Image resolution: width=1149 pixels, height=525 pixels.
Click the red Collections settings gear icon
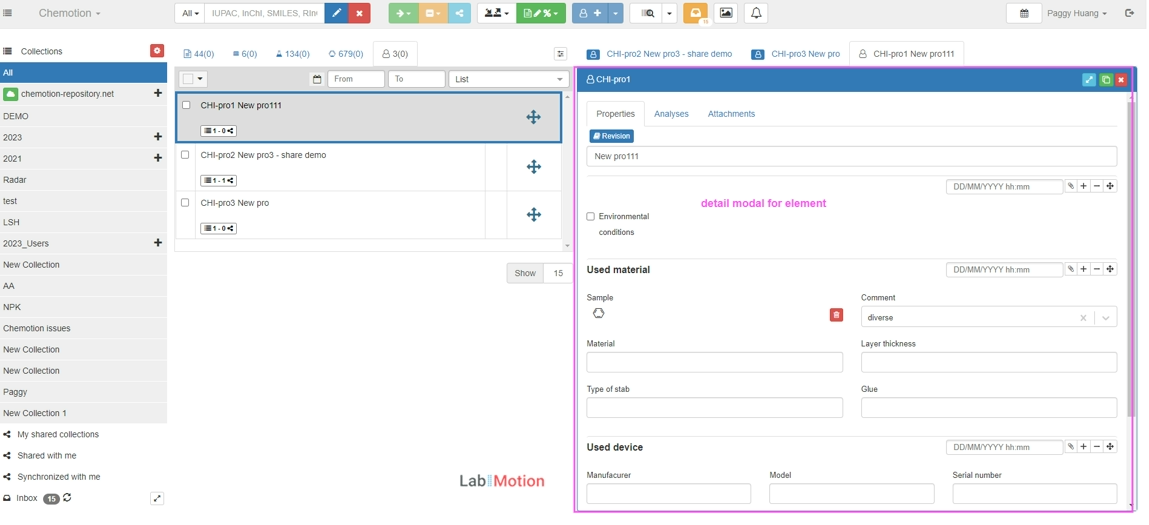[x=157, y=51]
